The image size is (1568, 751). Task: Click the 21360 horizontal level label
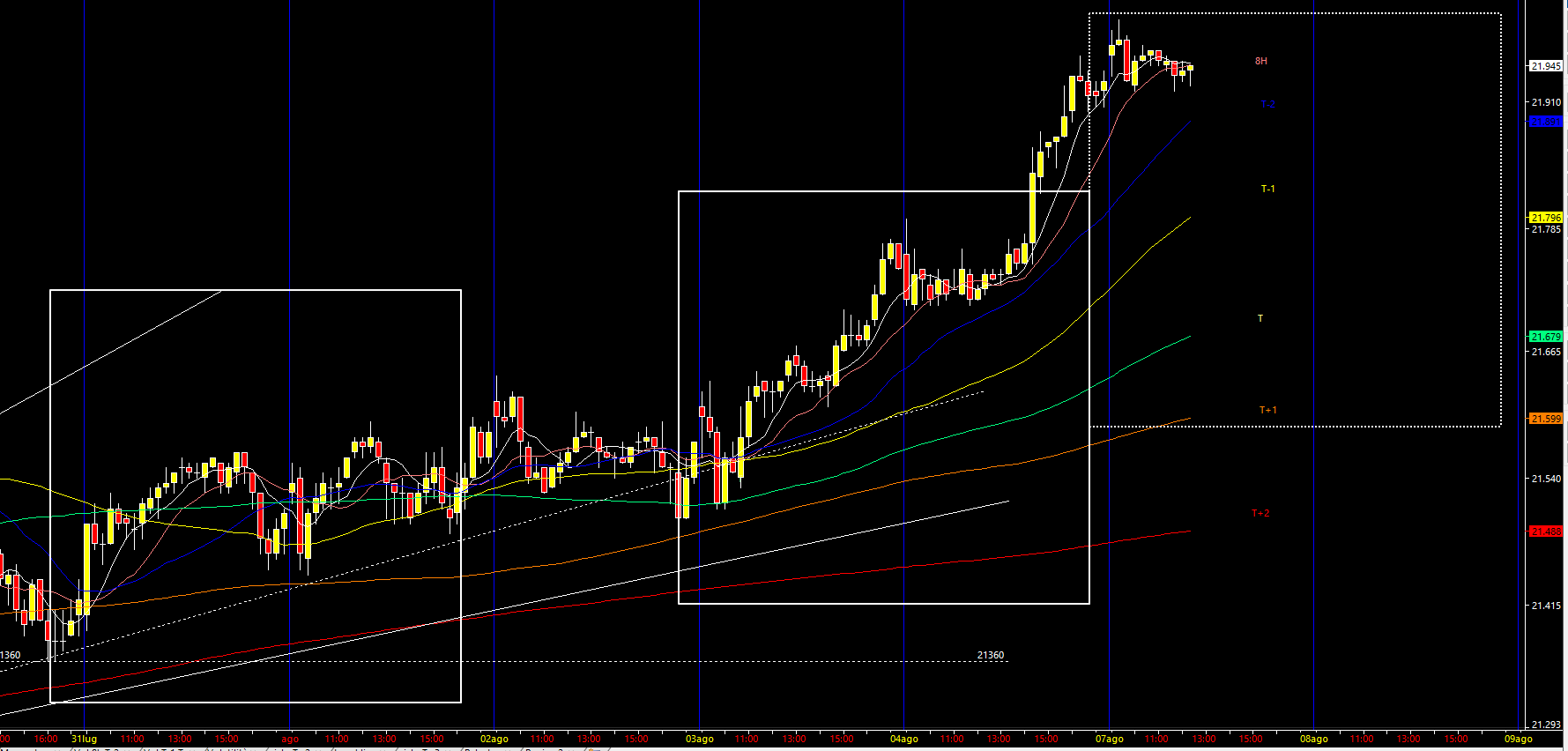[991, 655]
